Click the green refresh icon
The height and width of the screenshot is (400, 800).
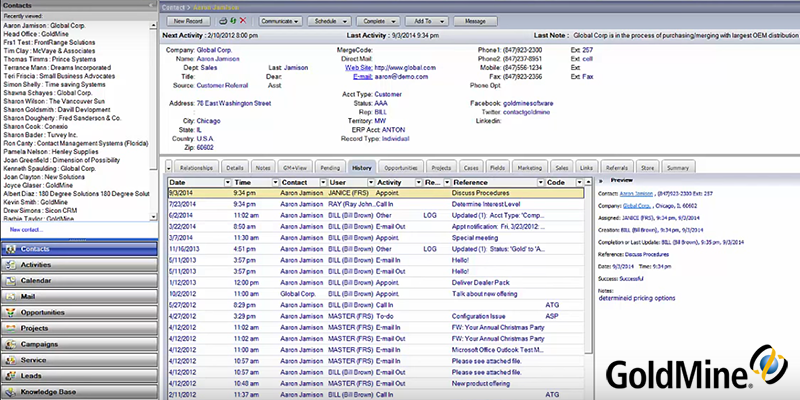(232, 20)
